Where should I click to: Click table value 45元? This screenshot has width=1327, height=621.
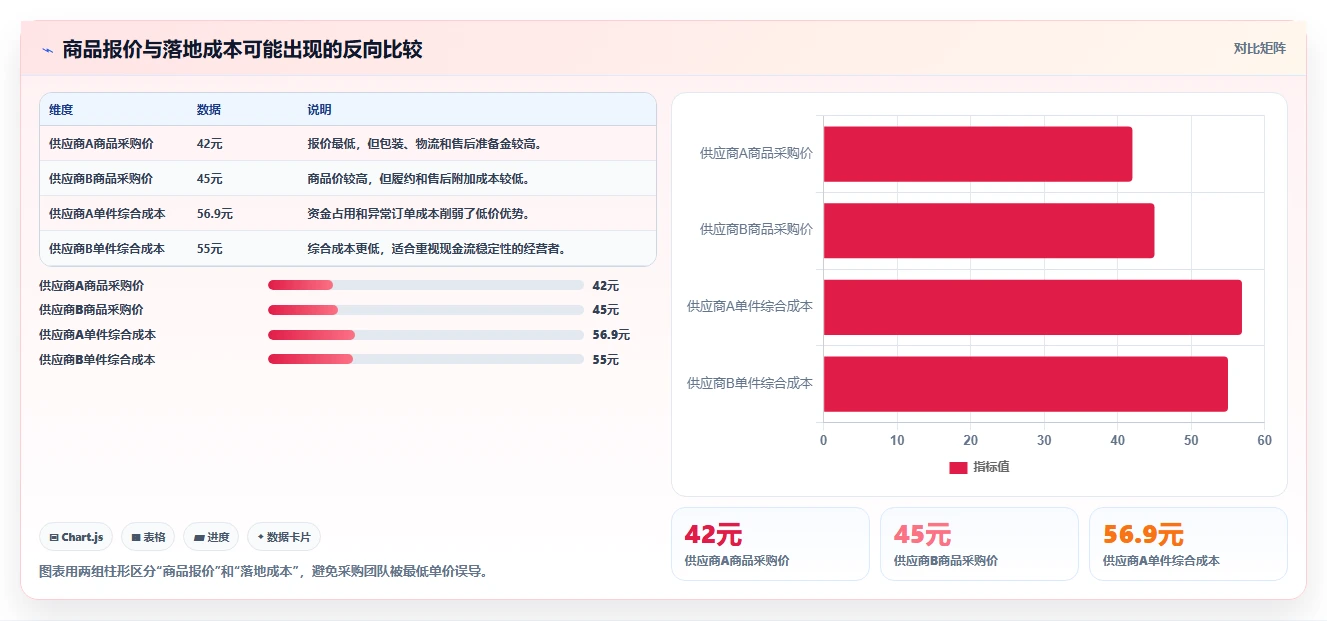click(209, 179)
